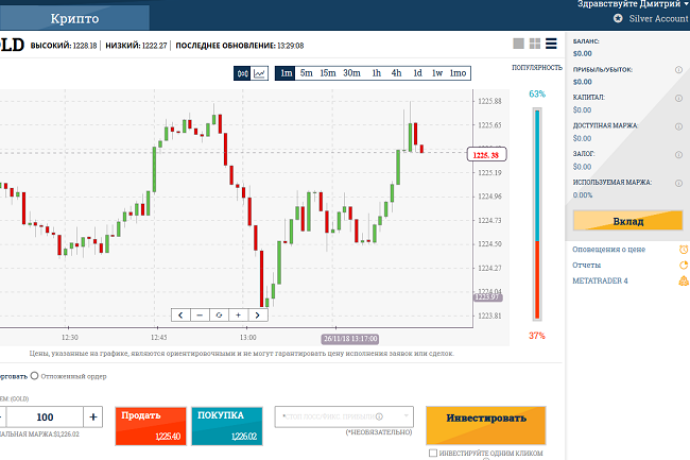Click Высокий value 1228.18

click(84, 46)
